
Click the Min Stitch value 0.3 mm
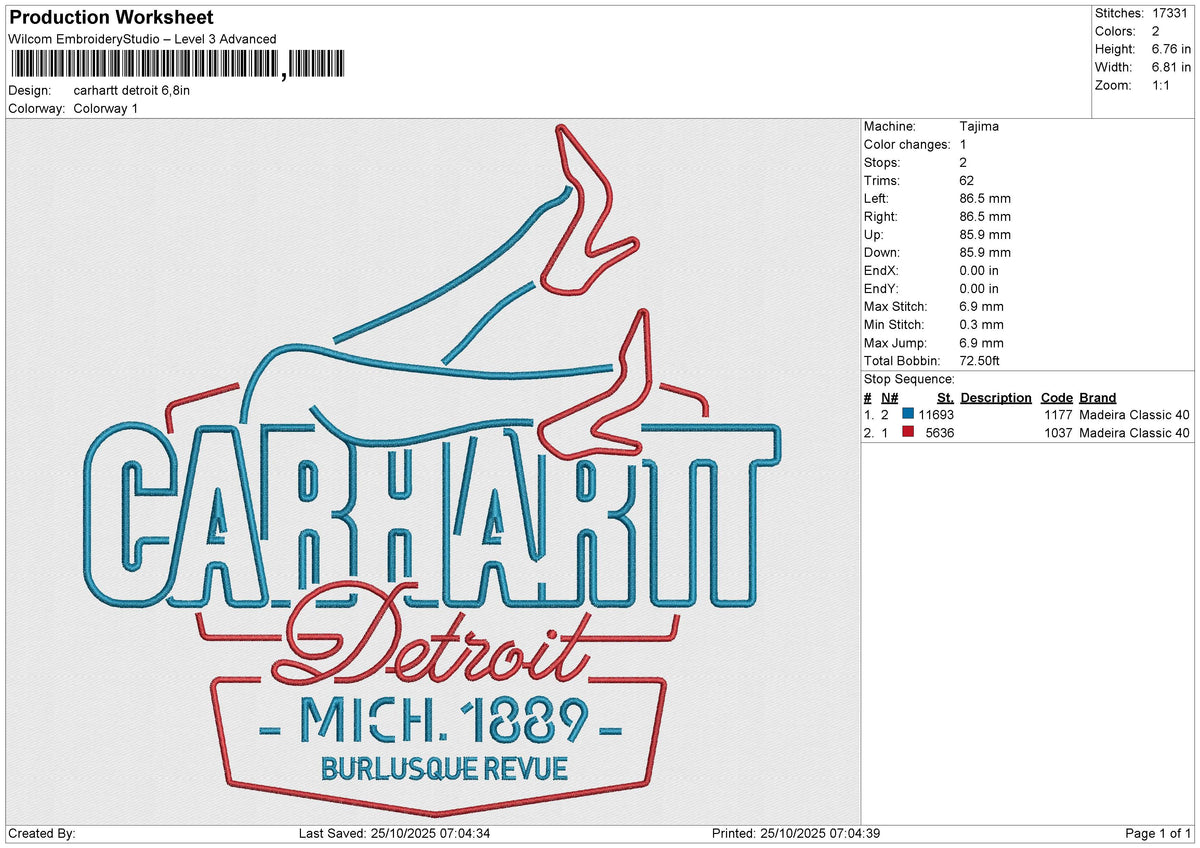981,324
